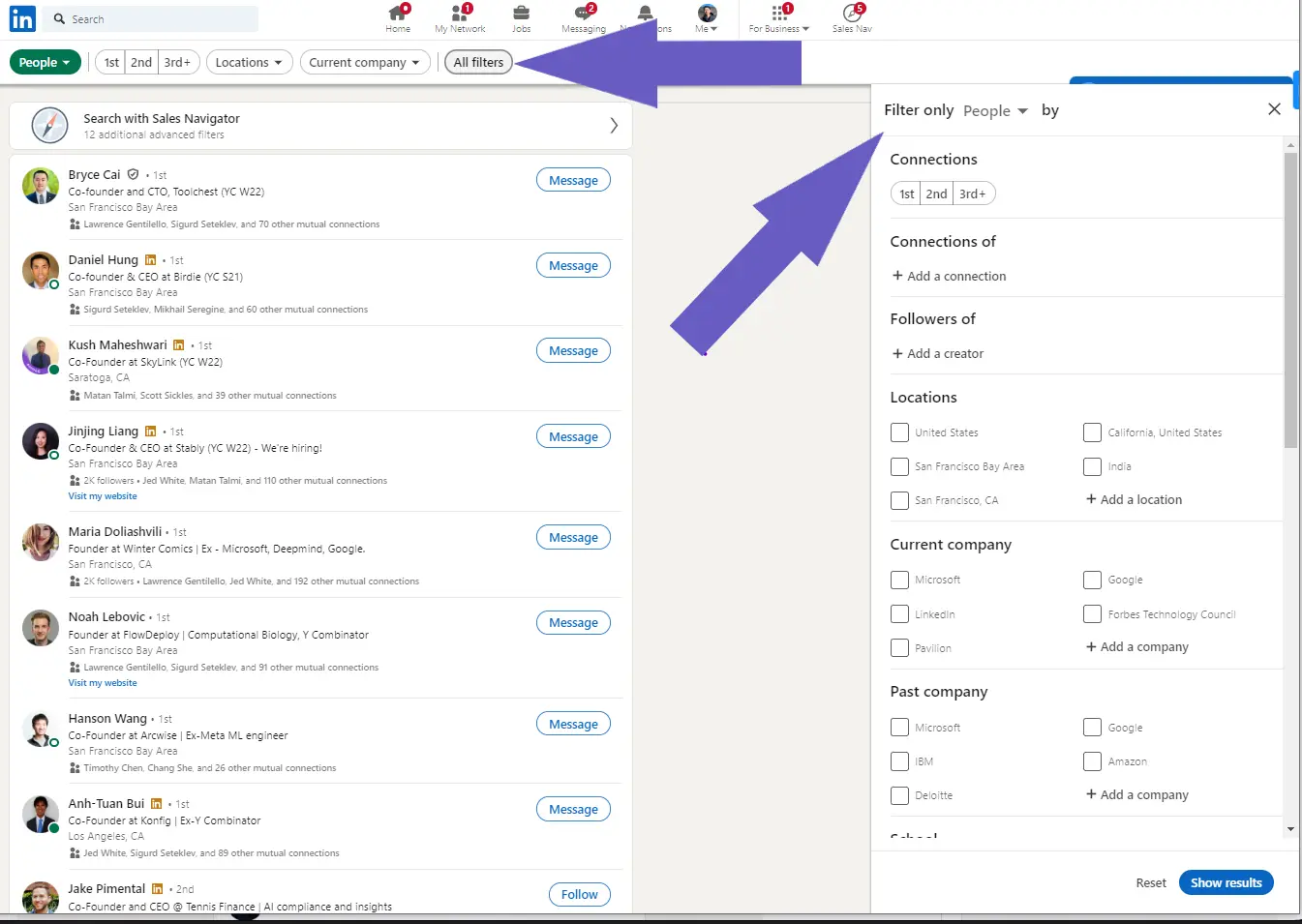Select the 3rd+ connections filter in top bar
Screen dimensions: 1302x924
tap(178, 62)
